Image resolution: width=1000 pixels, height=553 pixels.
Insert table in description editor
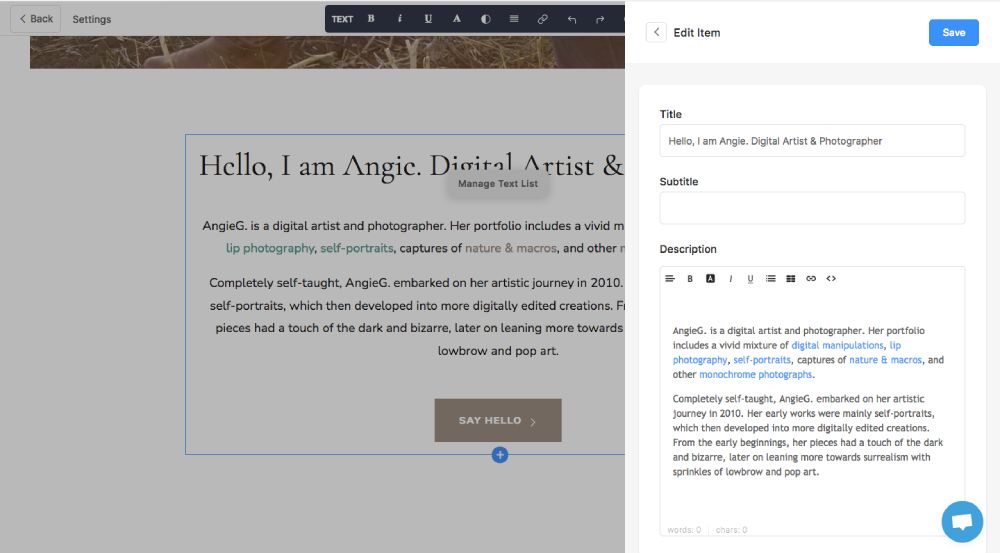click(791, 279)
